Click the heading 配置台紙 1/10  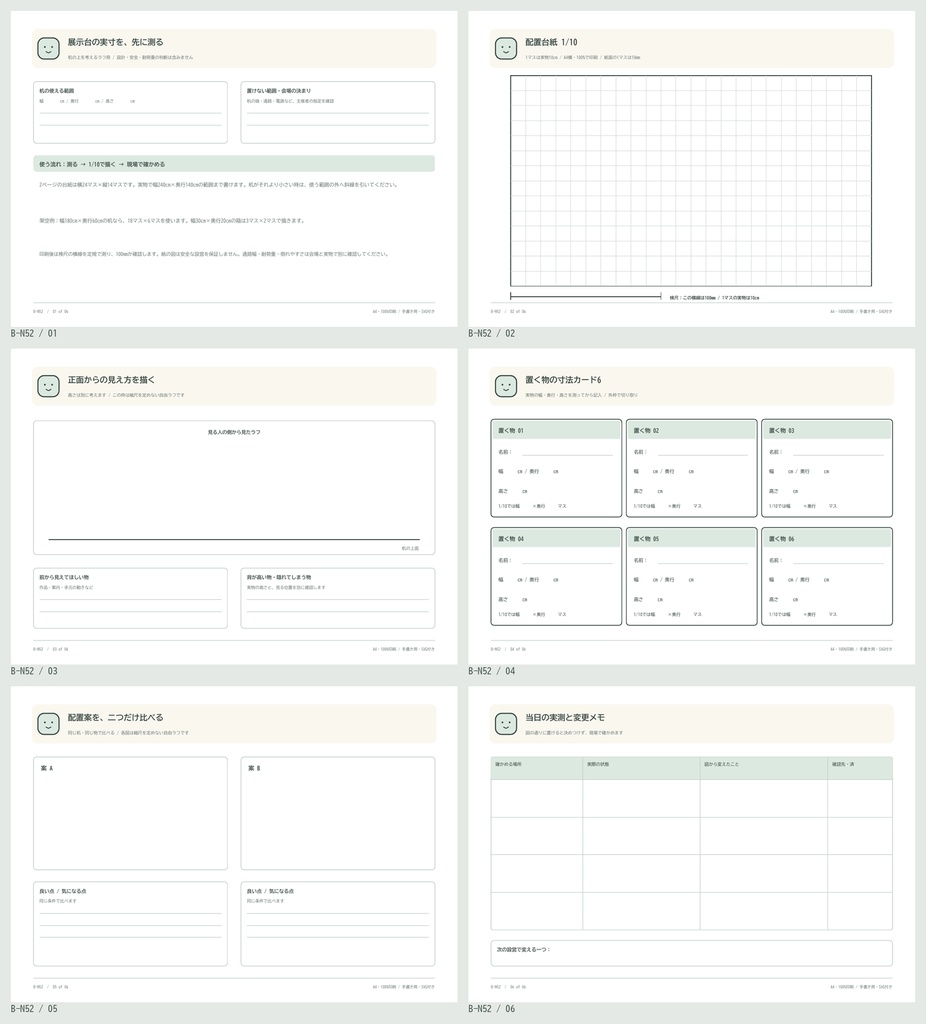point(551,42)
